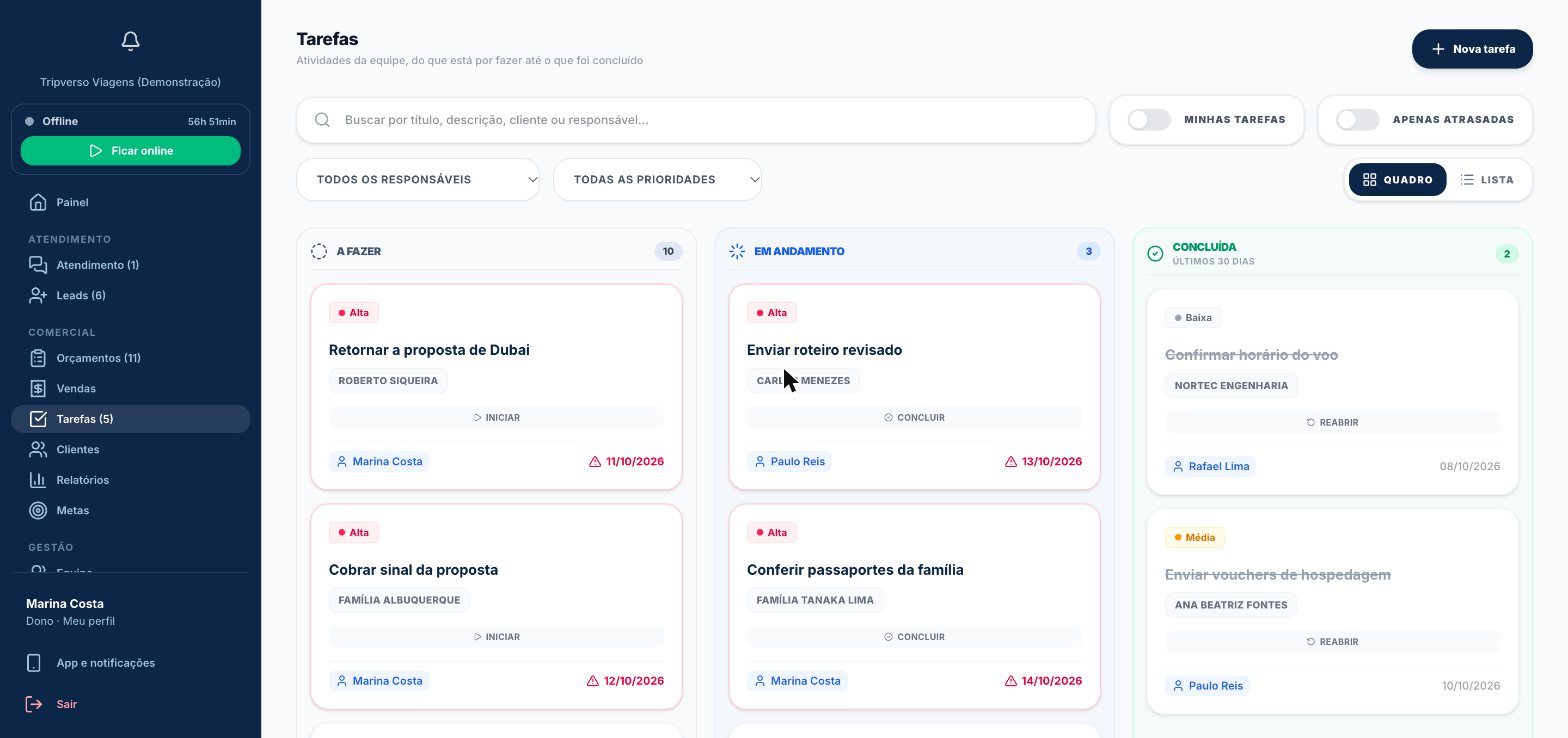This screenshot has height=738, width=1568.
Task: Click the Relatórios bar chart icon
Action: [x=38, y=480]
